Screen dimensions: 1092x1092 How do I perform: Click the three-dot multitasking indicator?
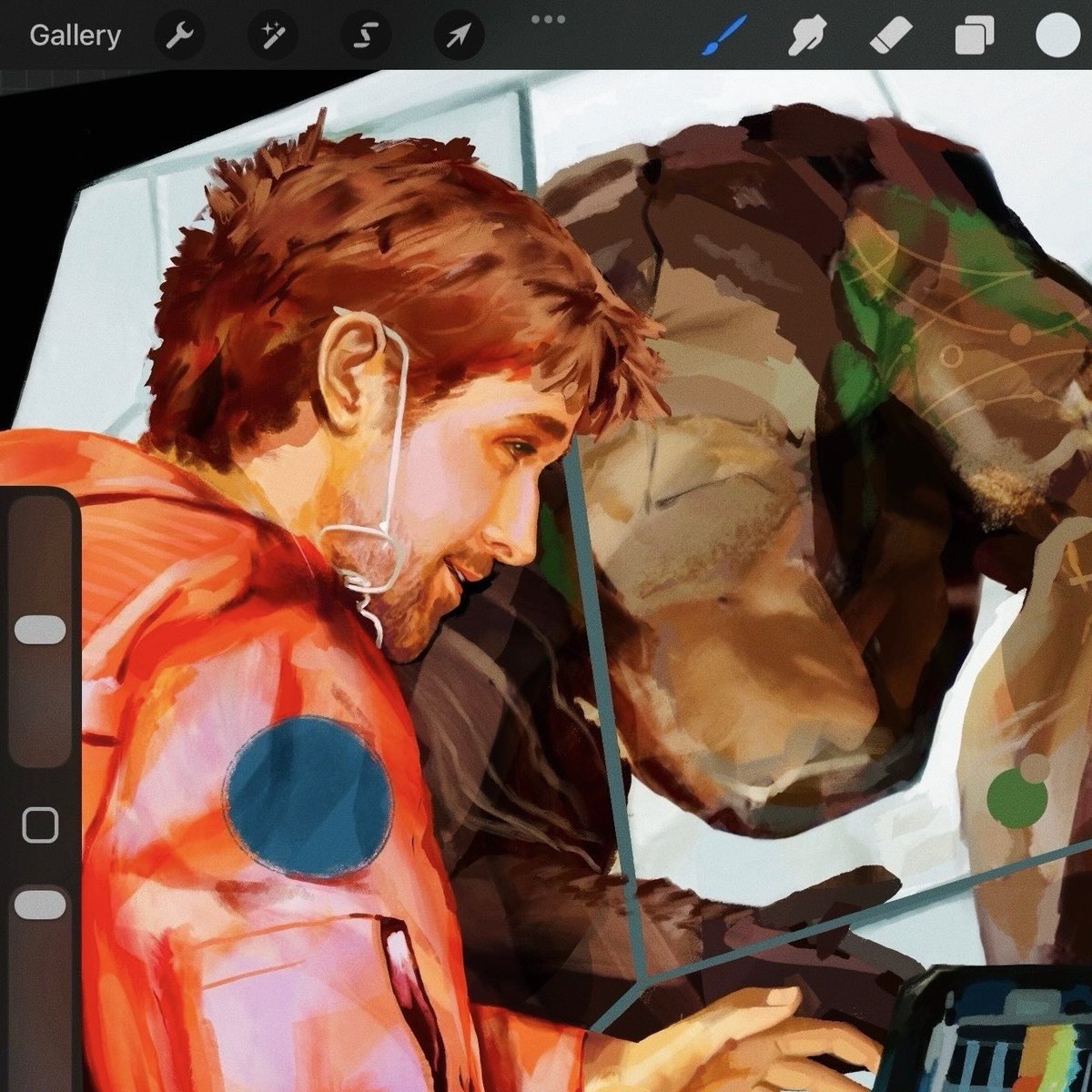coord(548,18)
